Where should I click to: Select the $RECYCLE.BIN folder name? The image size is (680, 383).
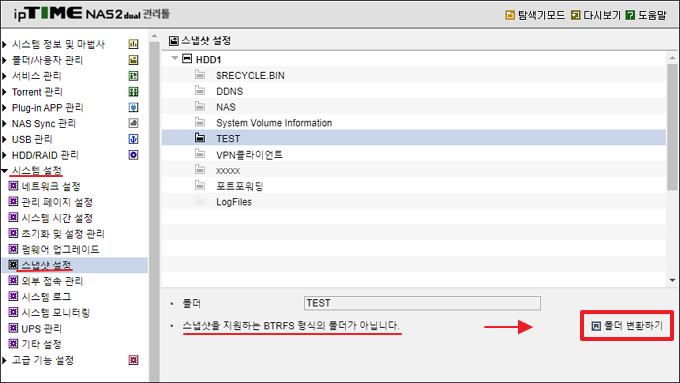(x=250, y=75)
